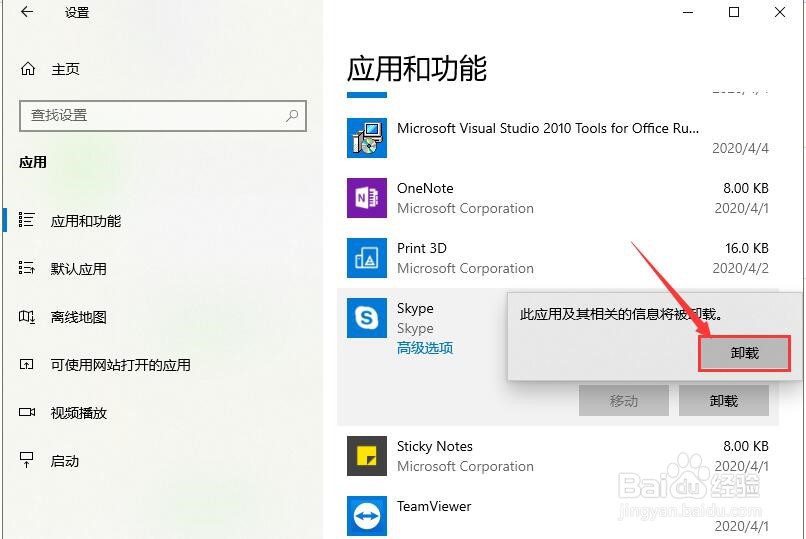This screenshot has width=806, height=539.
Task: Click the 设置 window title
Action: tap(77, 12)
